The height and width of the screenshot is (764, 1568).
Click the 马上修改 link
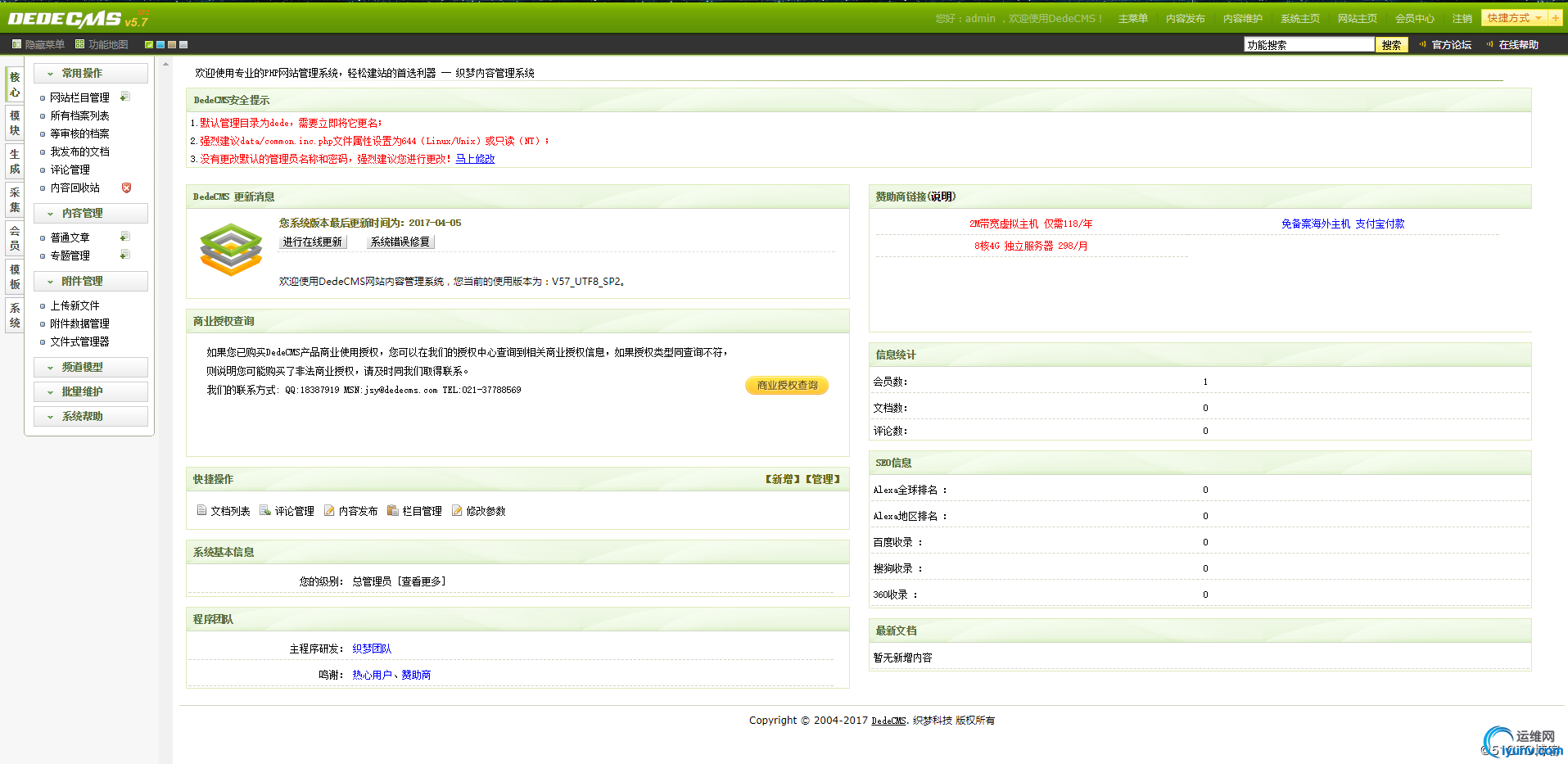(x=475, y=159)
